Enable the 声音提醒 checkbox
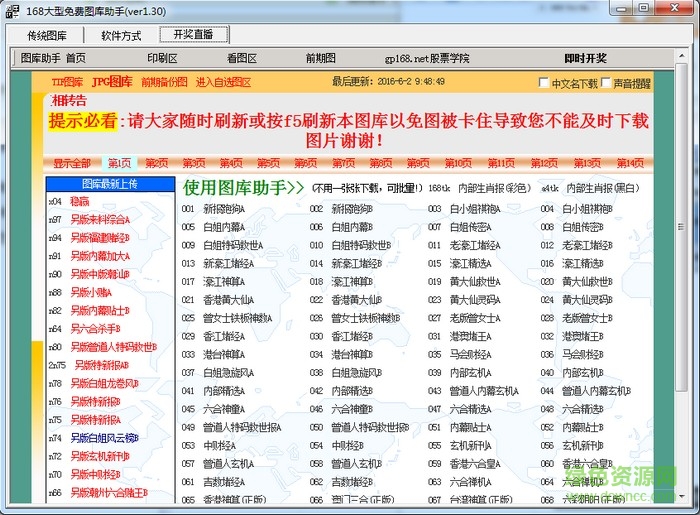 606,83
